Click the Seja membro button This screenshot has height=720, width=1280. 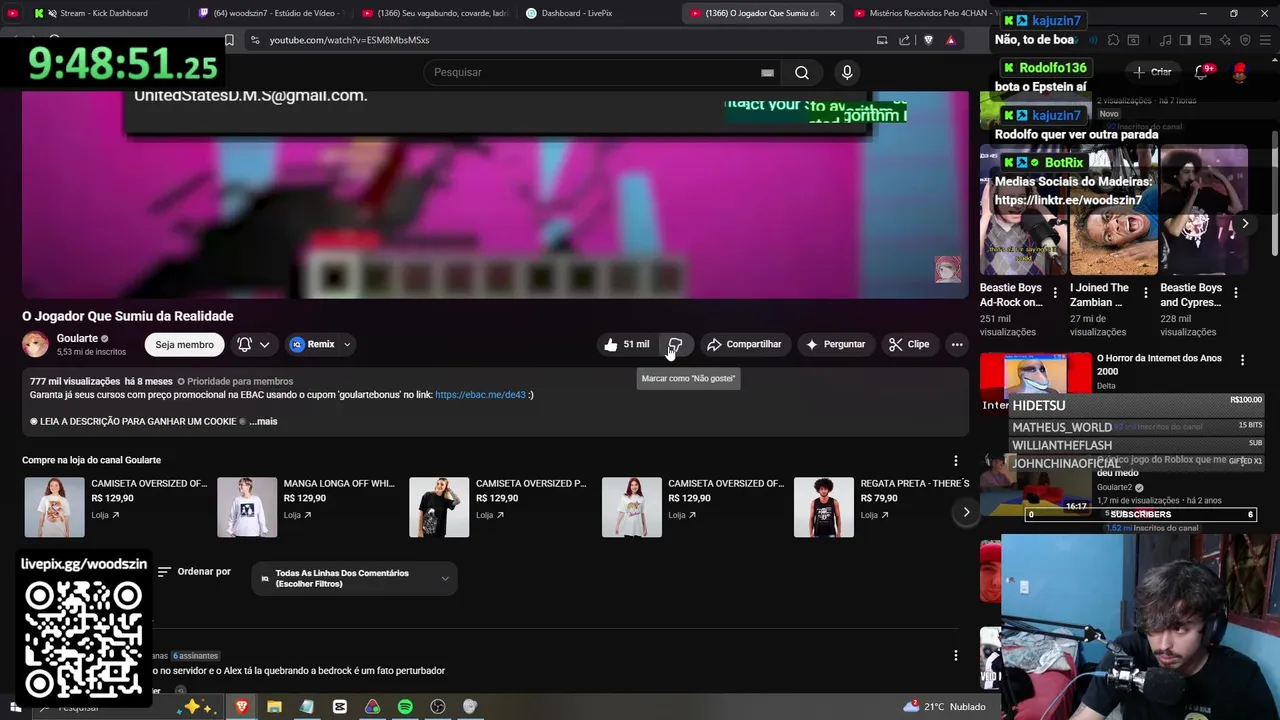(x=184, y=344)
